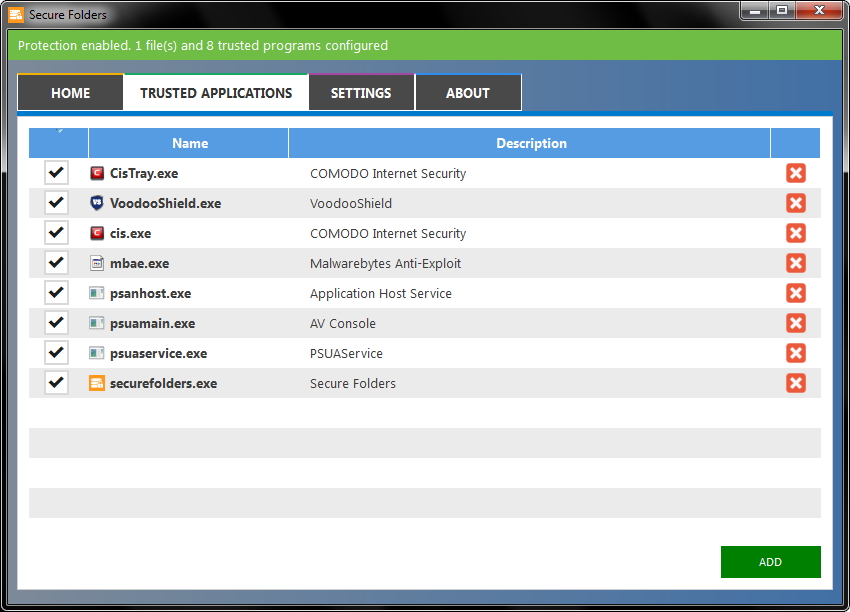Uncheck the psuamain.exe checkbox
850x612 pixels.
point(56,323)
